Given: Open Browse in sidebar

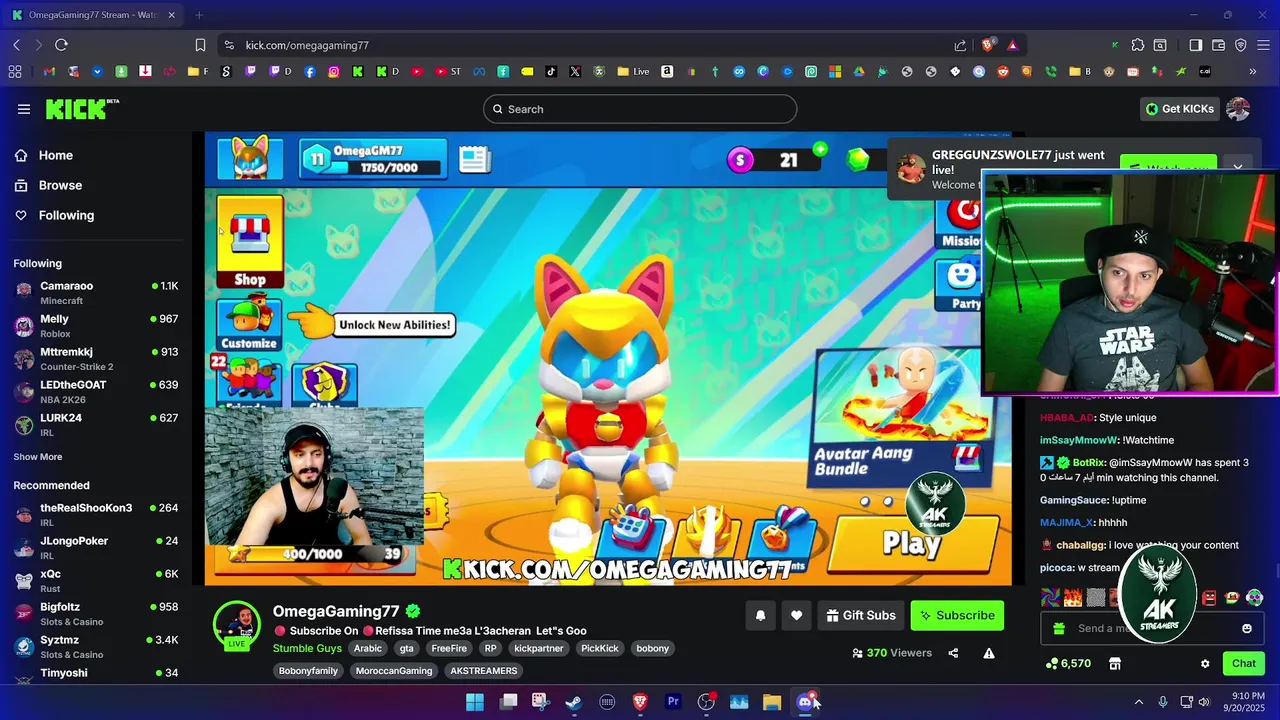Looking at the screenshot, I should 60,185.
